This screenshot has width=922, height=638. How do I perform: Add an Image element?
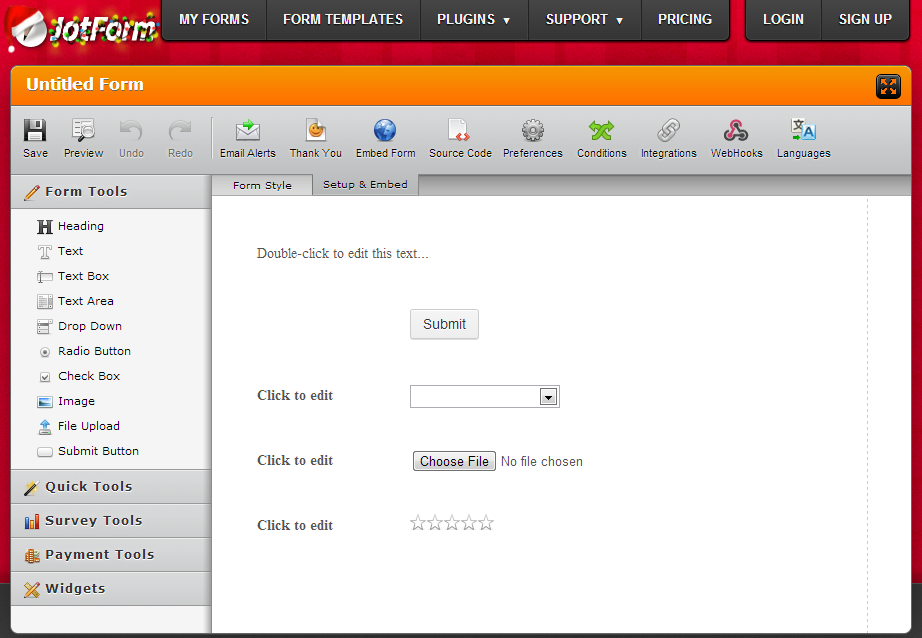pyautogui.click(x=66, y=402)
